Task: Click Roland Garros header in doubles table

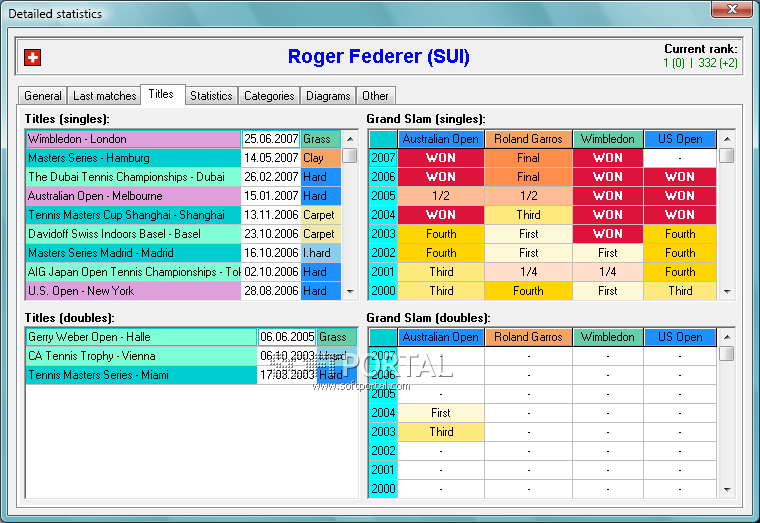Action: pyautogui.click(x=528, y=337)
